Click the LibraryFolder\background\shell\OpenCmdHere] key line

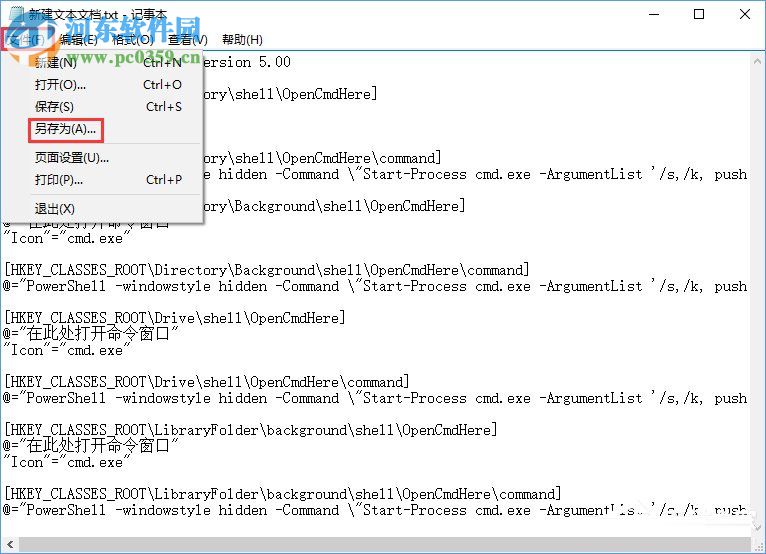point(251,430)
